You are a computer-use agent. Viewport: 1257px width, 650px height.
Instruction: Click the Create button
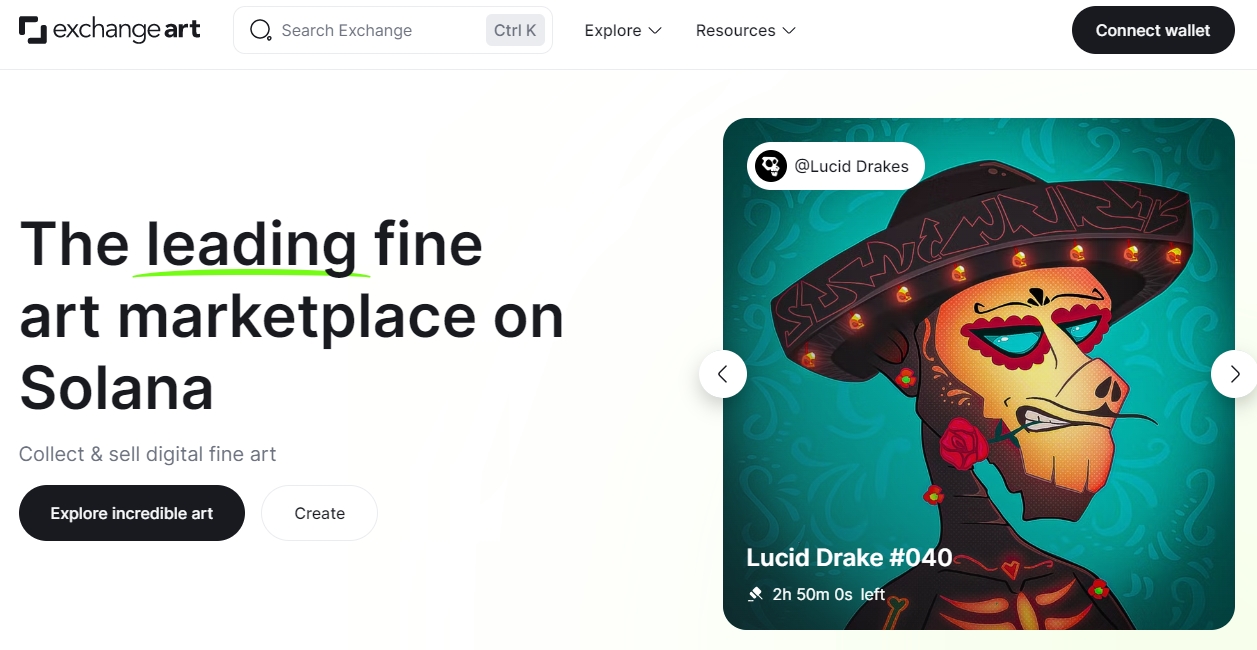[x=319, y=513]
